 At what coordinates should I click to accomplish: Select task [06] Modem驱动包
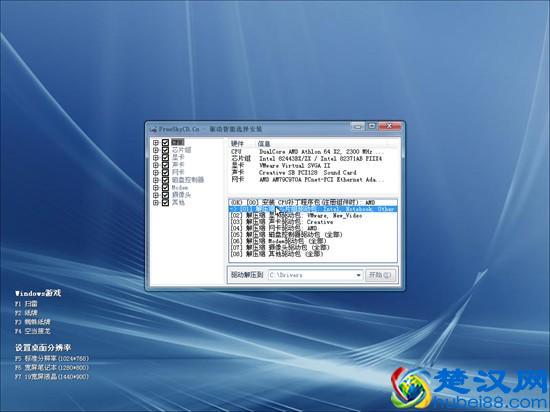click(313, 241)
